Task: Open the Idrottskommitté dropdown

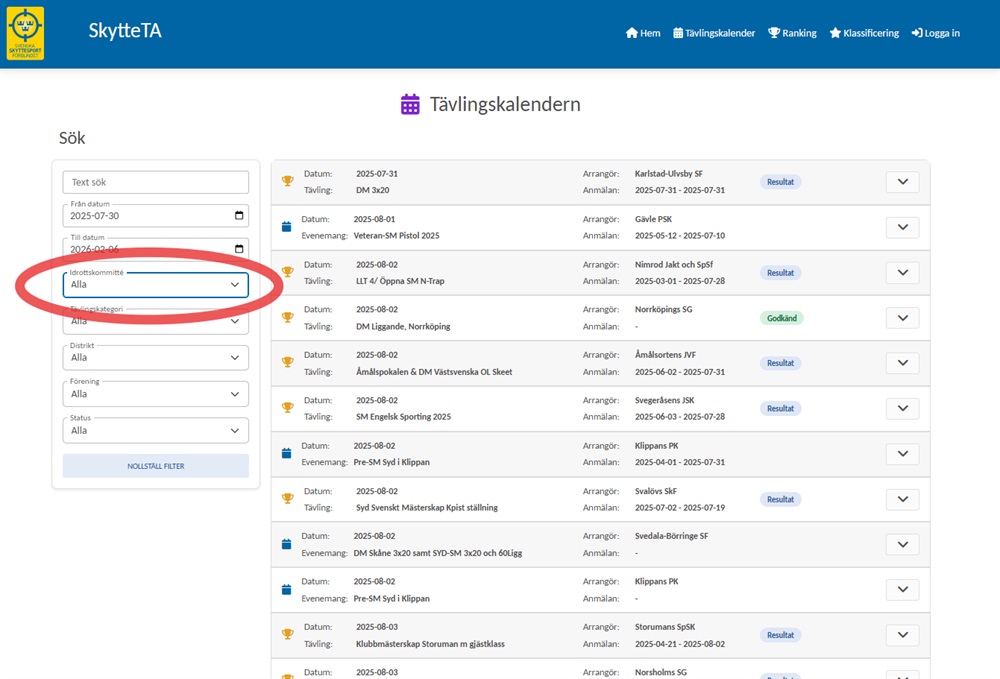Action: [x=156, y=284]
